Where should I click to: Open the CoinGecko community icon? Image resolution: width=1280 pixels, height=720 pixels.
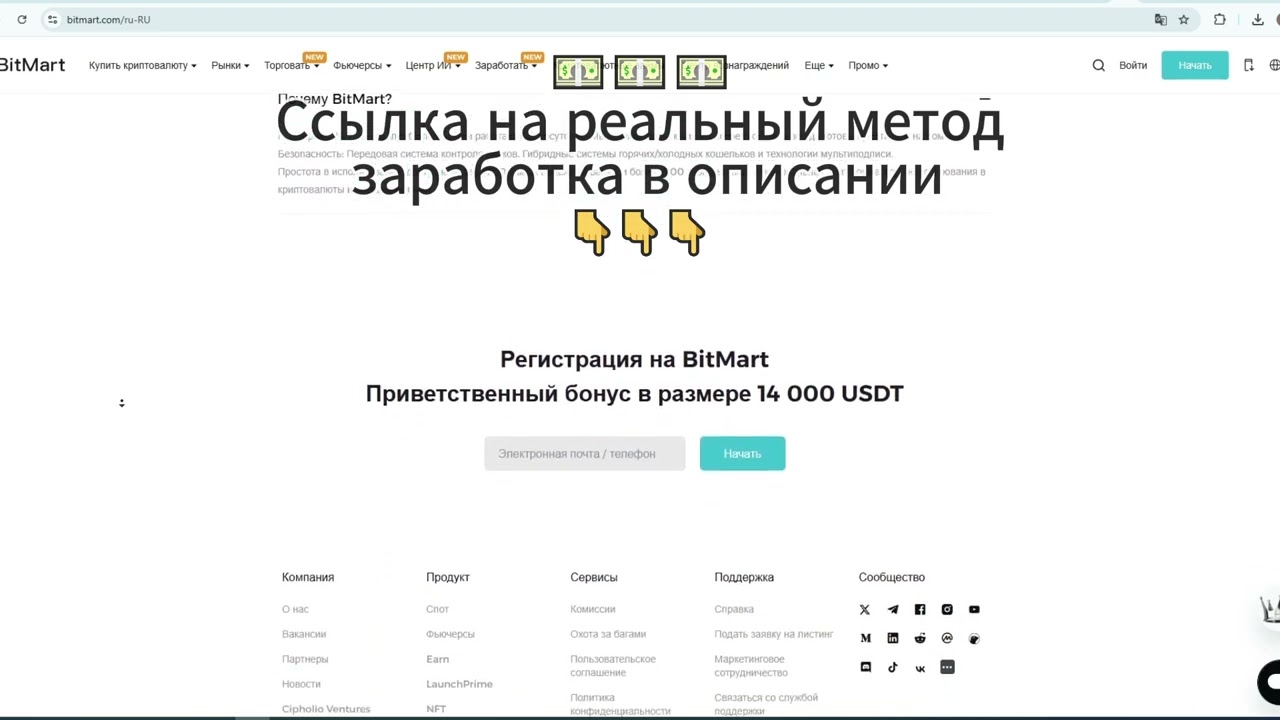point(974,638)
